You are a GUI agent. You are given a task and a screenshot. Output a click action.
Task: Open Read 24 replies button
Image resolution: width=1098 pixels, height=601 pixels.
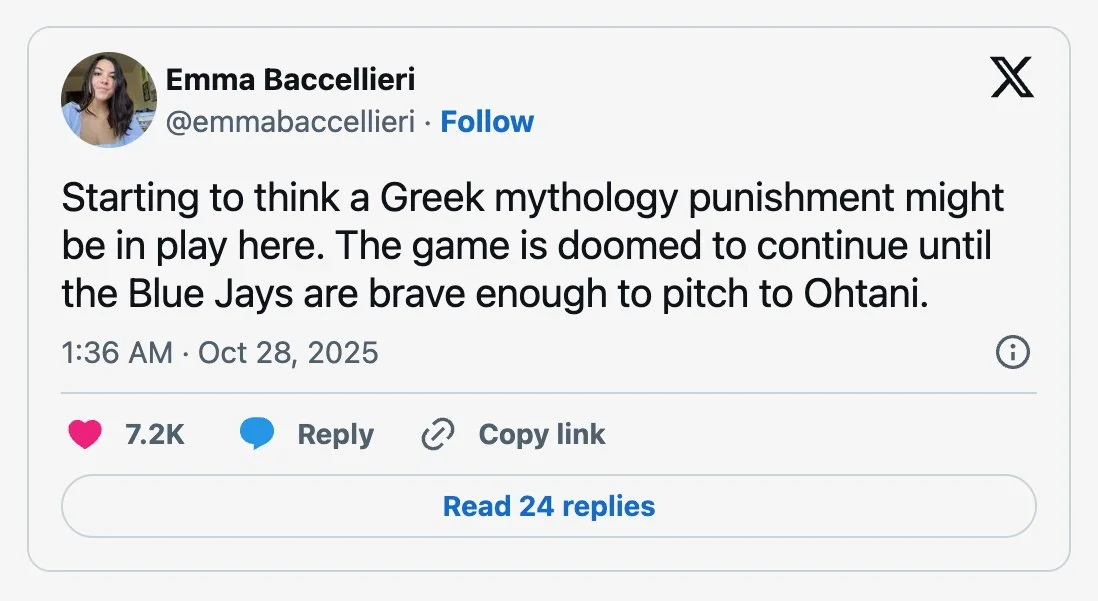[x=549, y=506]
